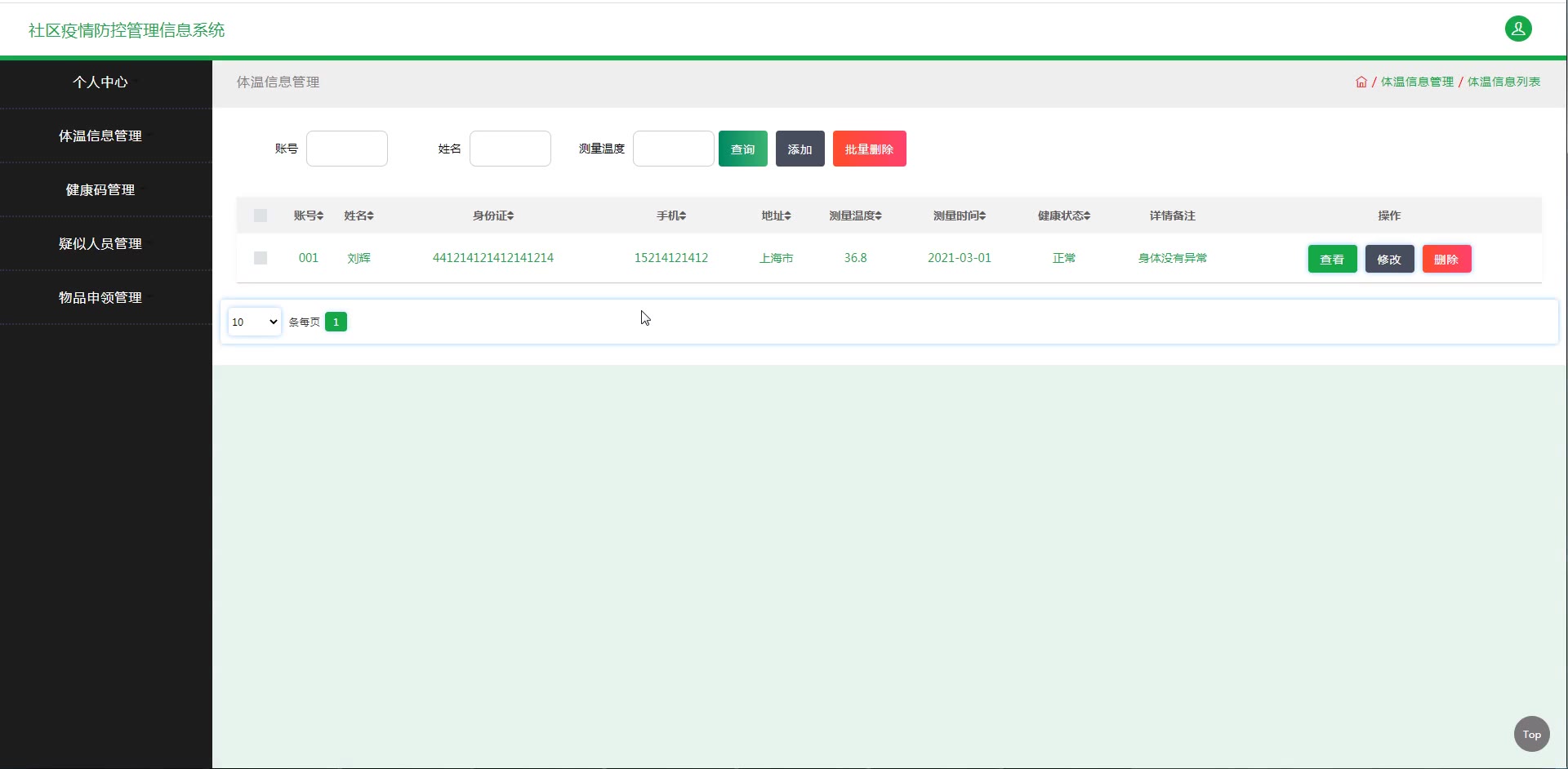Click the phone number 15214121412
This screenshot has width=1568, height=769.
(x=671, y=258)
